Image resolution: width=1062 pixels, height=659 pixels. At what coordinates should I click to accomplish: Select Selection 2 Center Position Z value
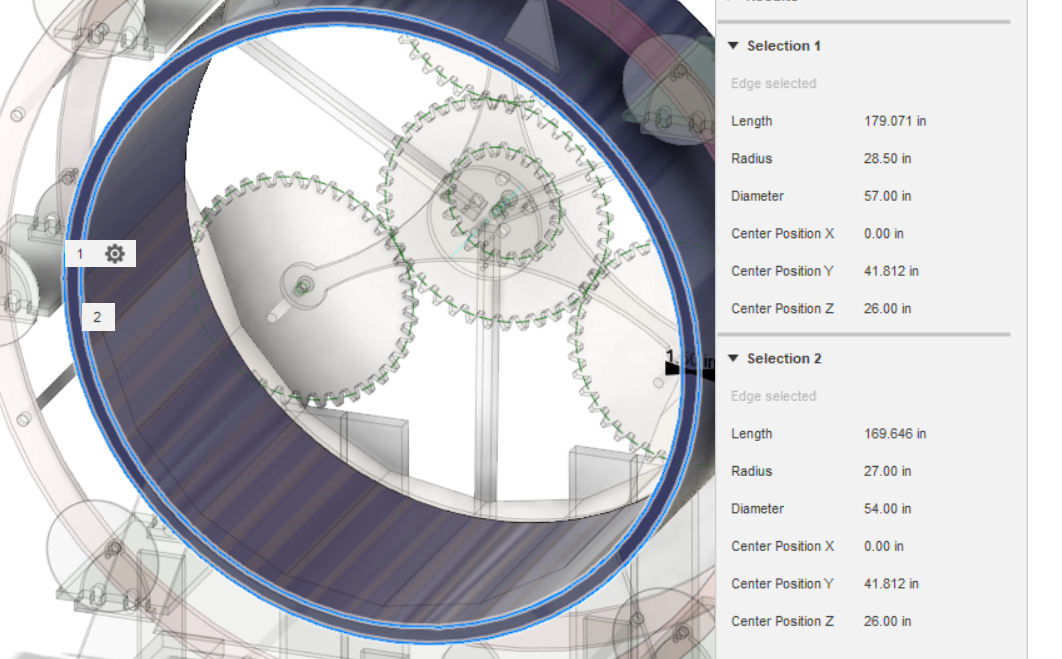tap(887, 621)
